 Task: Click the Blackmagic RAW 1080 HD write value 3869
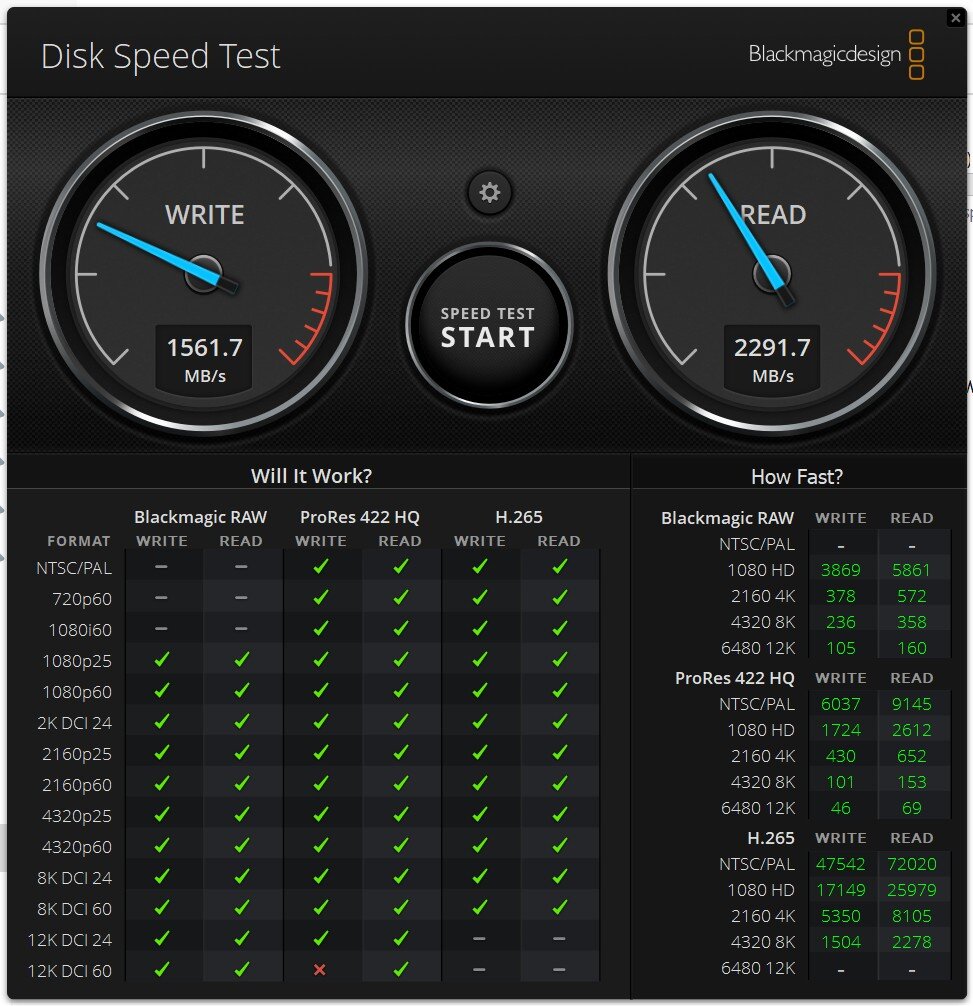click(840, 570)
